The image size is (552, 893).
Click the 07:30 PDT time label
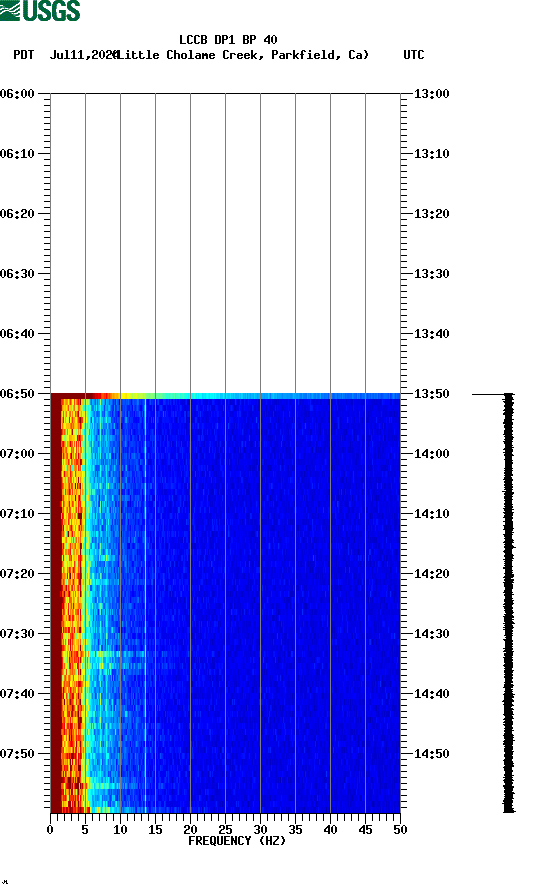click(18, 634)
